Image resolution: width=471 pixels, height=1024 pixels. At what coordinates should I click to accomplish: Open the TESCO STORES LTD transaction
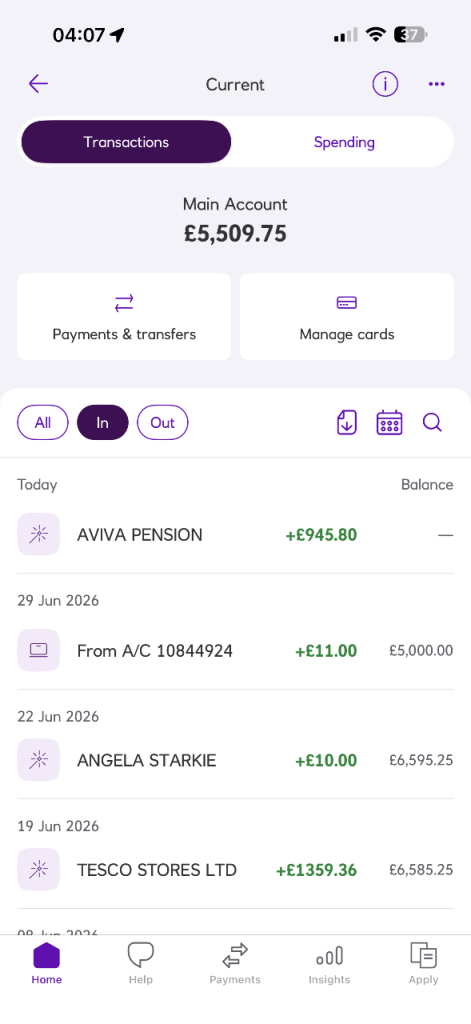[x=235, y=870]
